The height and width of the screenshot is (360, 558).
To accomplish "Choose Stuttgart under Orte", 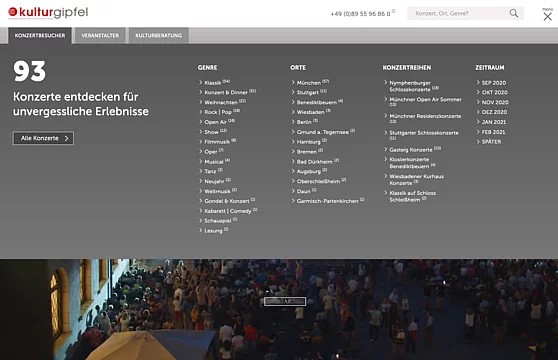I will (309, 92).
